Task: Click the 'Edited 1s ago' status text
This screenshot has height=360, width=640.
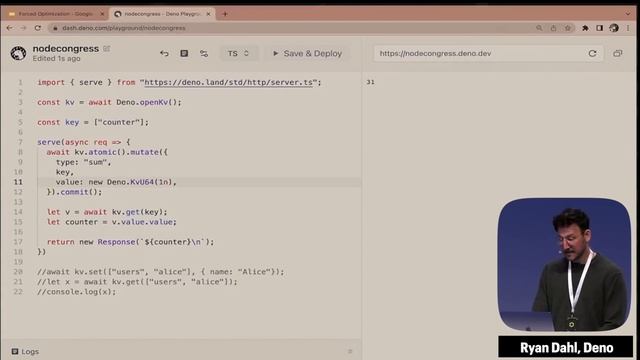Action: [56, 59]
